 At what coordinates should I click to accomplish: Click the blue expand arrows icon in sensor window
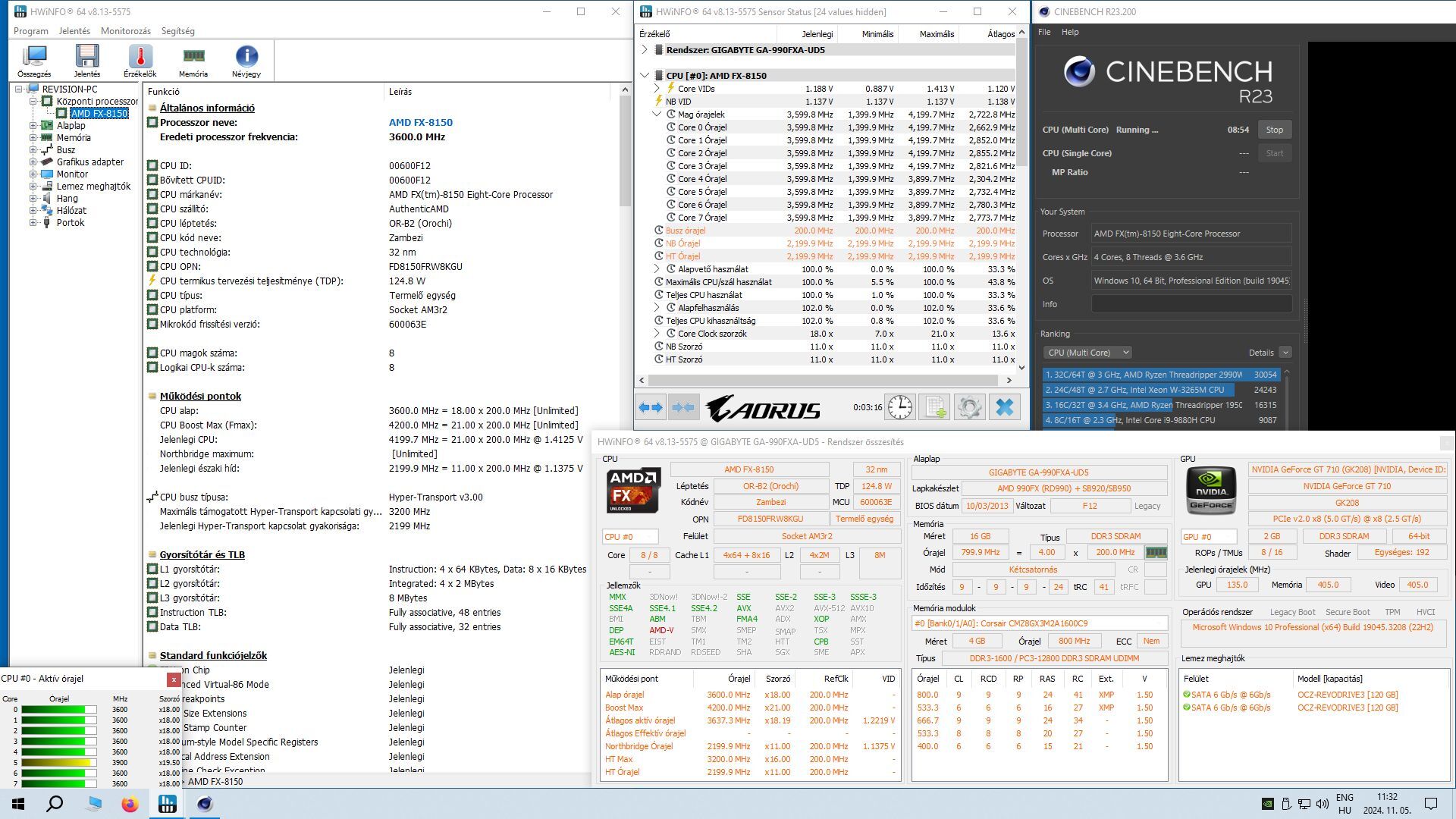(x=651, y=407)
